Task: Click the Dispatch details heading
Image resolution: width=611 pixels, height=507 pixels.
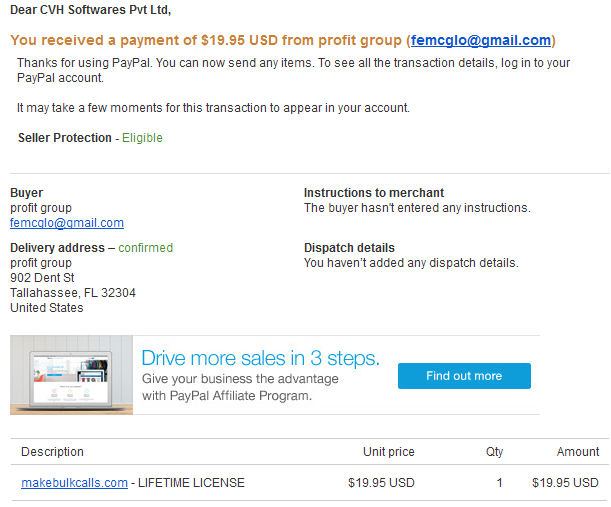Action: (x=349, y=248)
